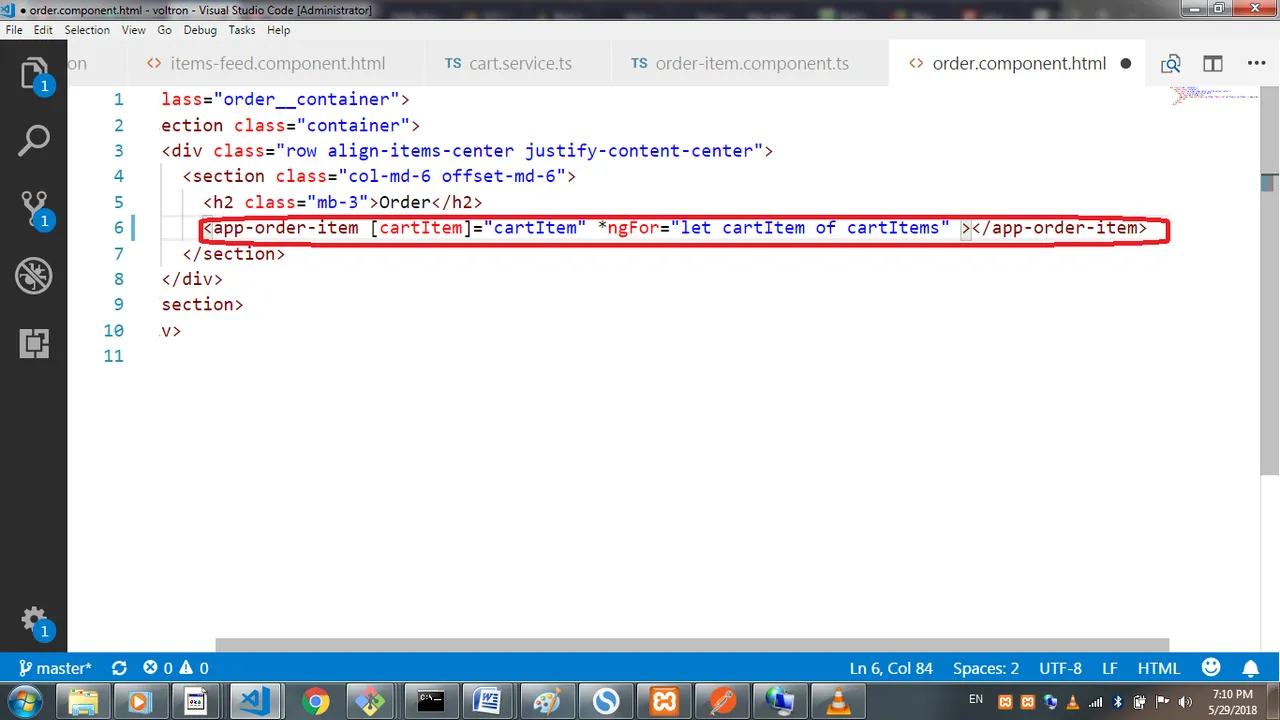
Task: Switch to order-item.component.ts tab
Action: pyautogui.click(x=750, y=63)
